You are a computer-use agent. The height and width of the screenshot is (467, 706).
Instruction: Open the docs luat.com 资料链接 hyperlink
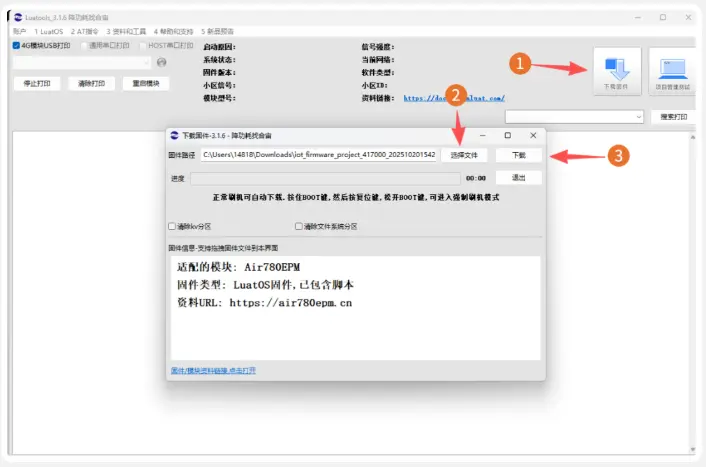tap(454, 98)
